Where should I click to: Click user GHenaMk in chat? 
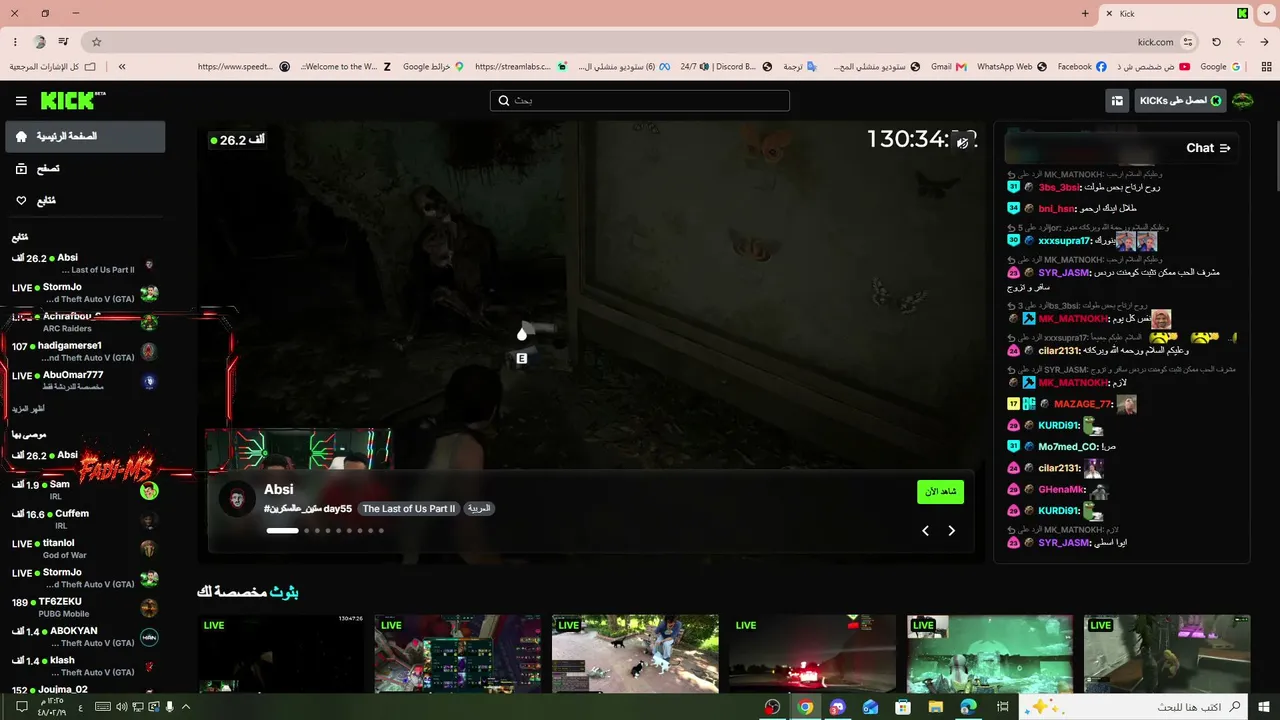(x=1061, y=490)
